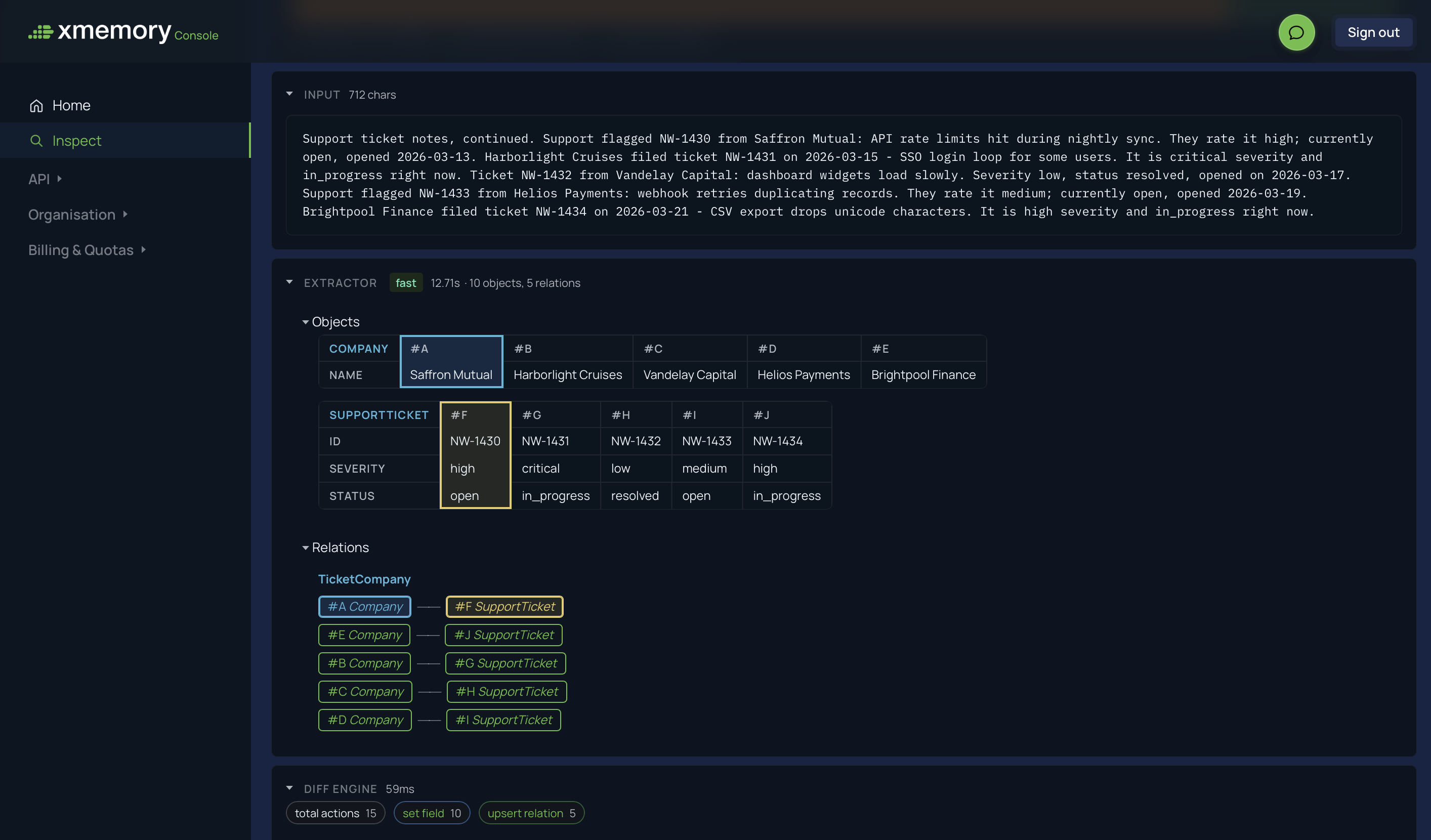Collapse the DIFF ENGINE section triangle
The image size is (1431, 840).
[x=289, y=788]
